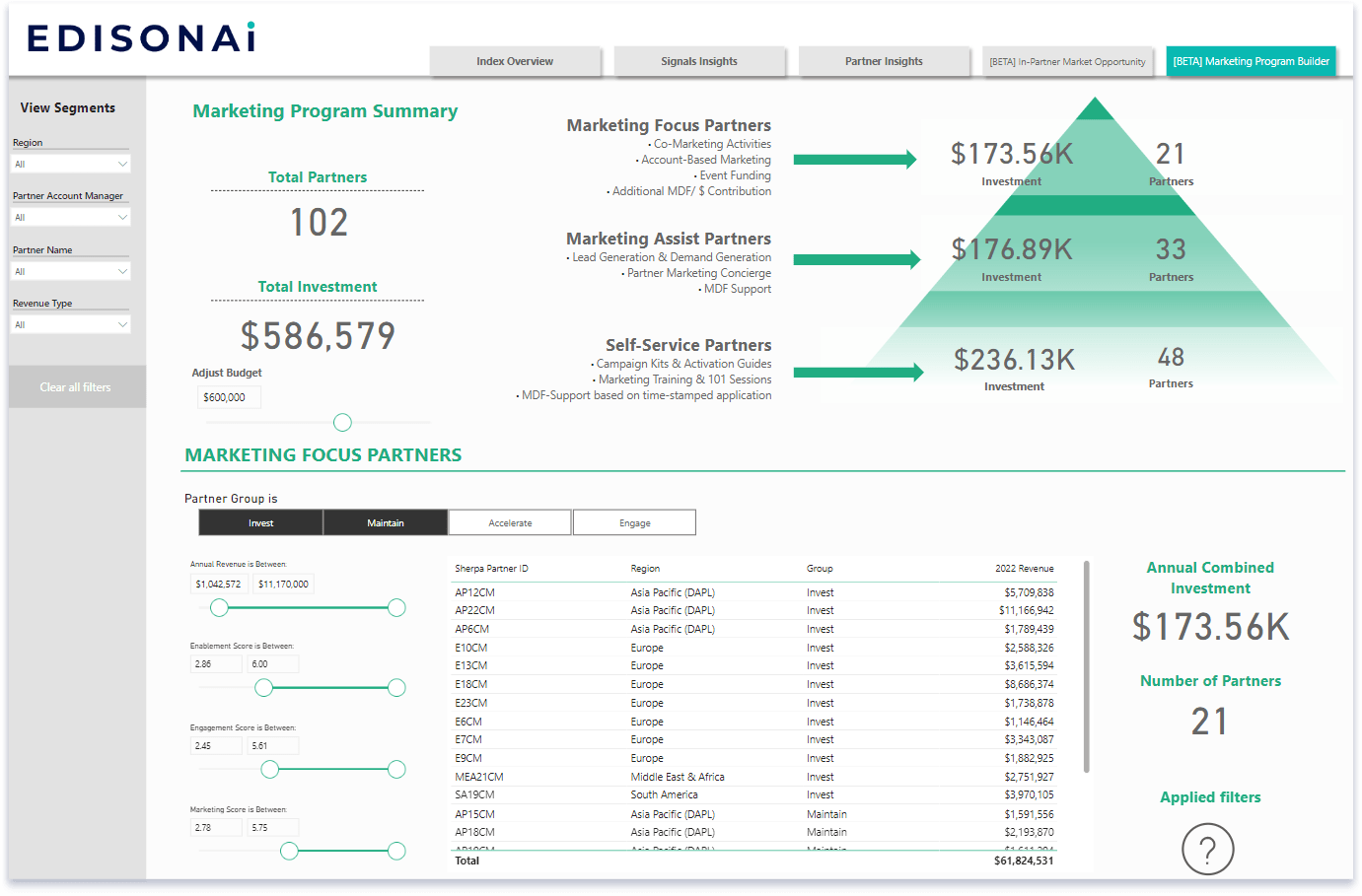Select the AP15CM Maintain row
Screen dimensions: 1362x896
click(753, 814)
